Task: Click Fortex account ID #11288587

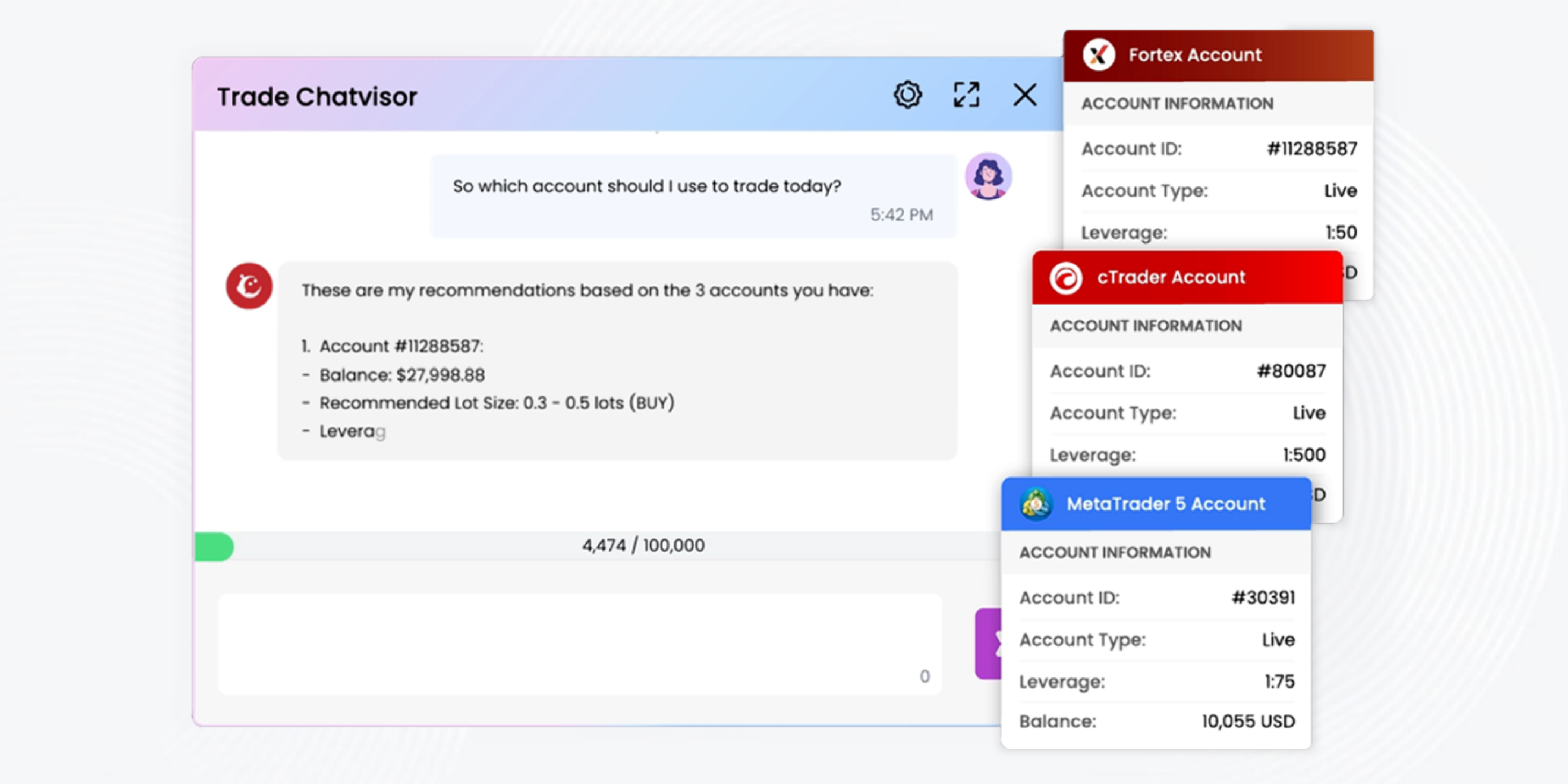Action: (1311, 149)
